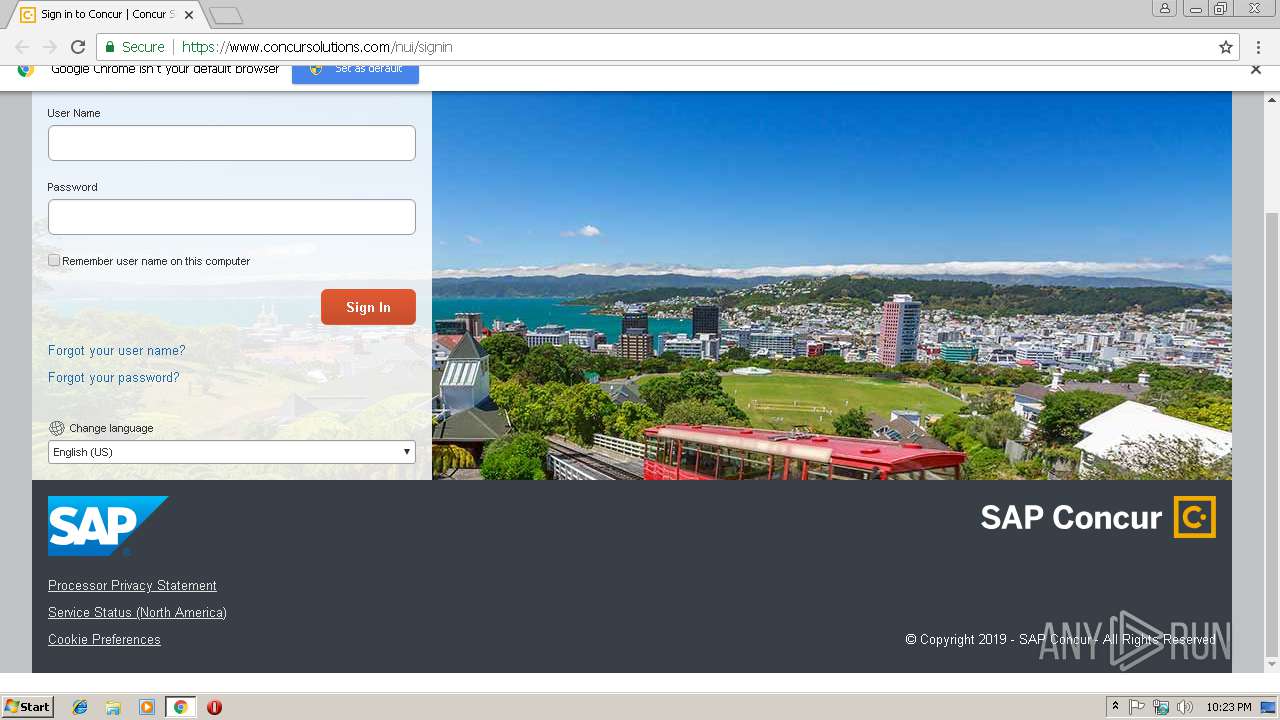Close the Sign in to Concur tab
This screenshot has width=1280, height=720.
(189, 15)
